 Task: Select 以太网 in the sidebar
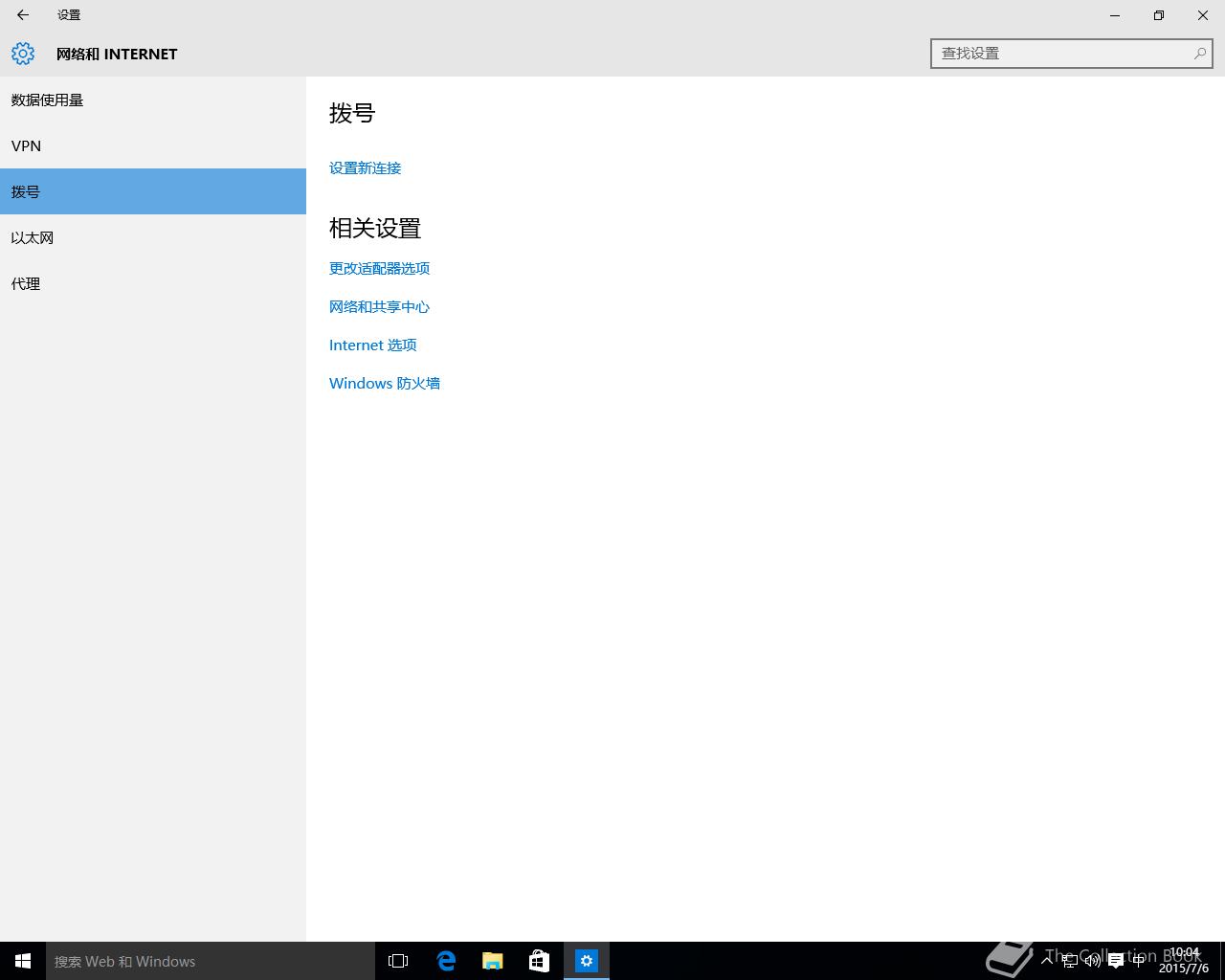coord(153,237)
